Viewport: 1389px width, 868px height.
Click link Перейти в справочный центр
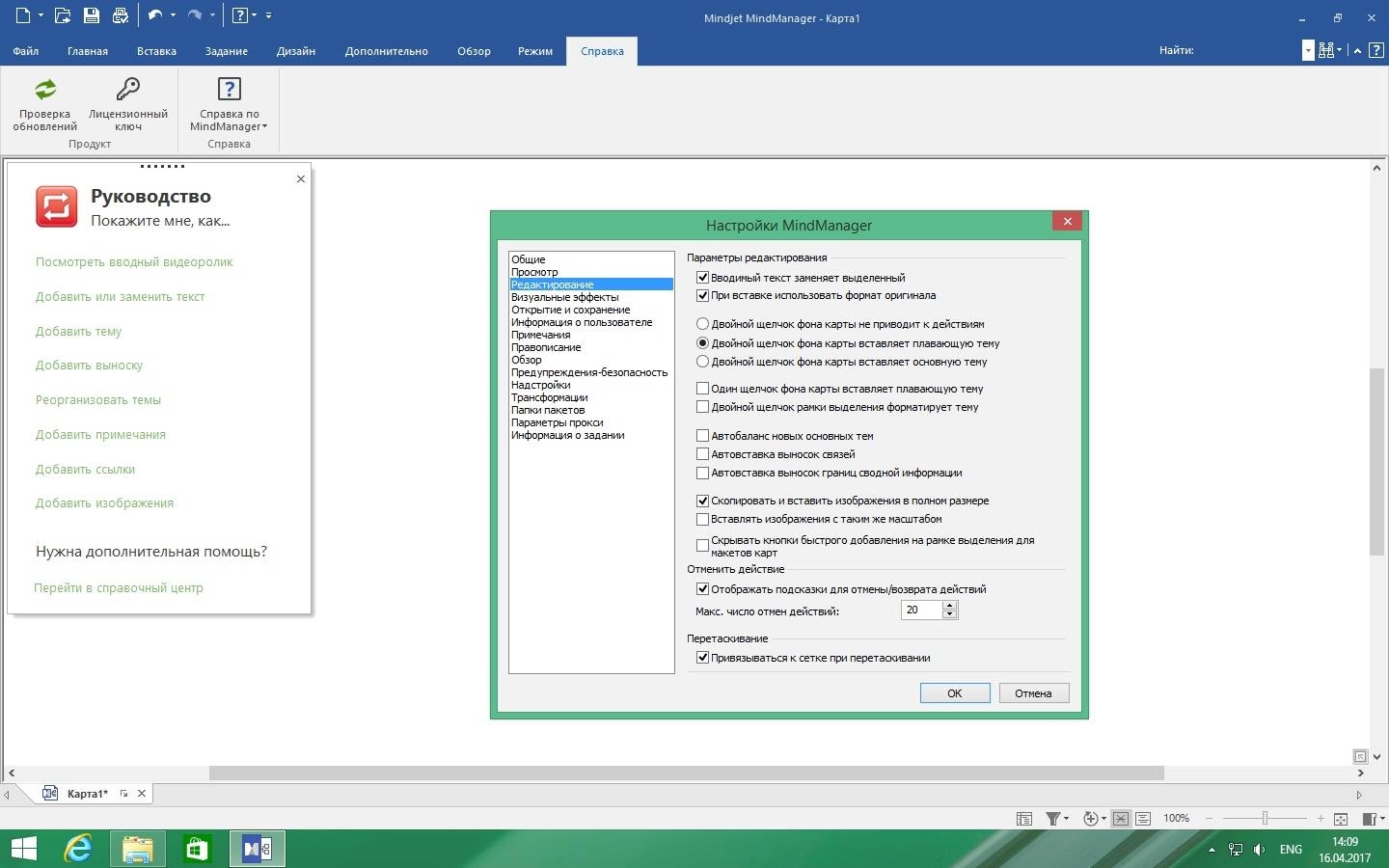click(x=119, y=588)
